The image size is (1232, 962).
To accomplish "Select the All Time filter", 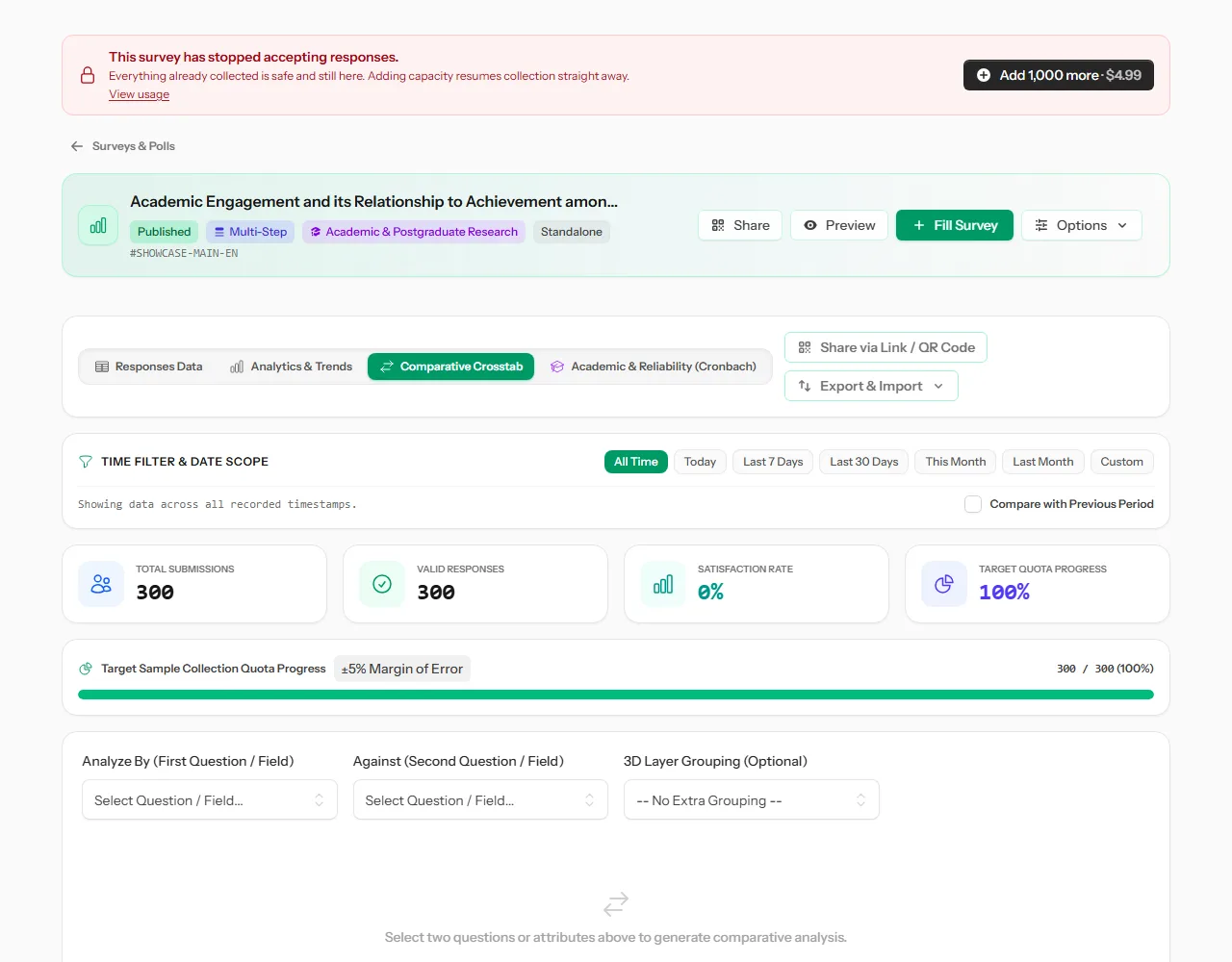I will (x=636, y=462).
